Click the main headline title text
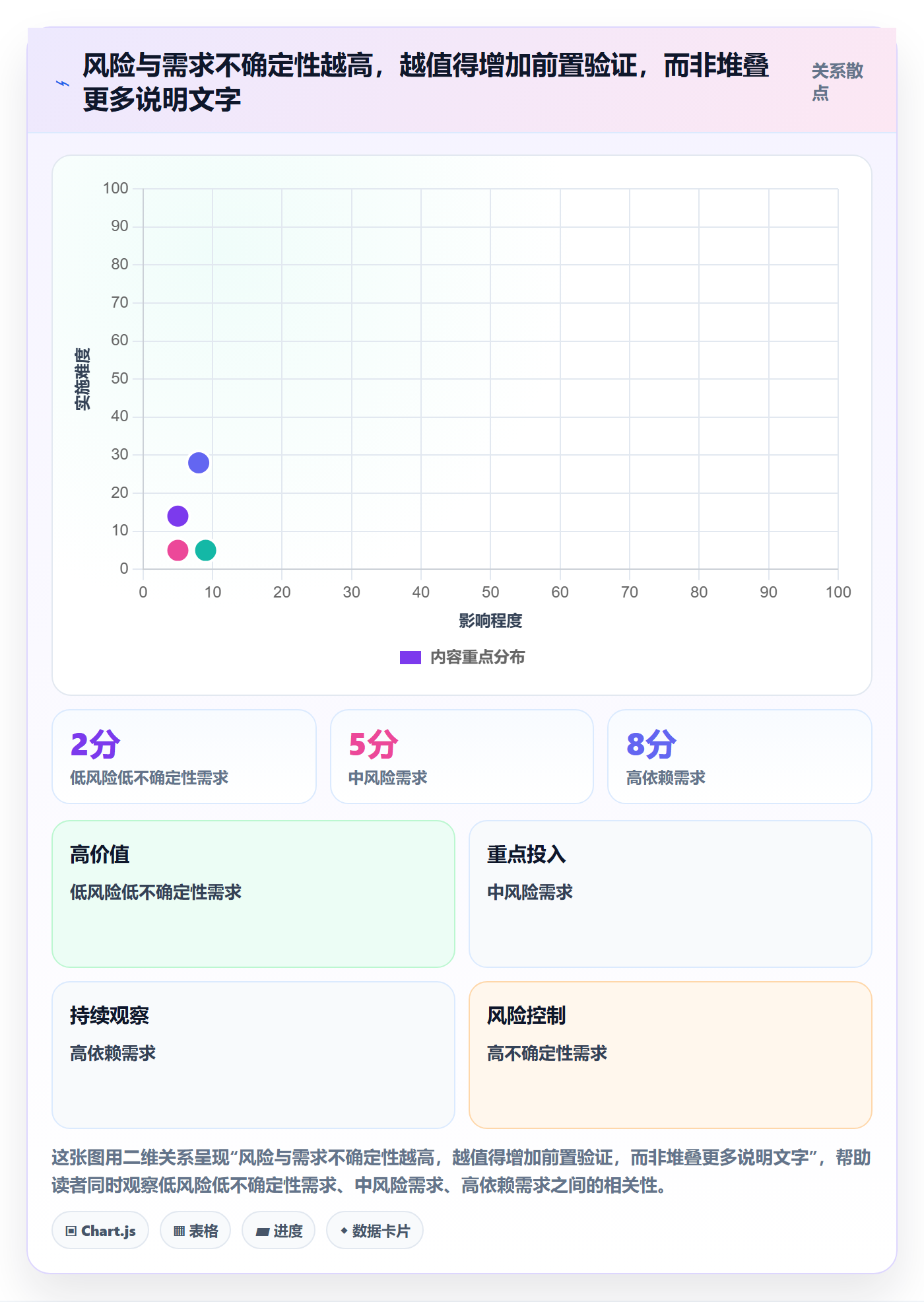 426,83
